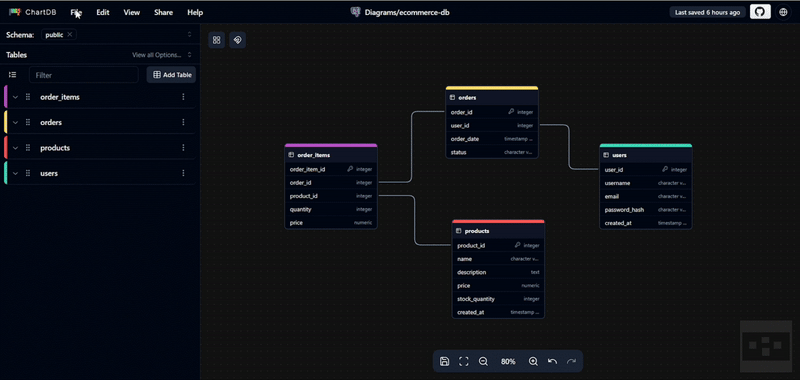Expand the orders table row
The width and height of the screenshot is (800, 380).
pos(15,122)
